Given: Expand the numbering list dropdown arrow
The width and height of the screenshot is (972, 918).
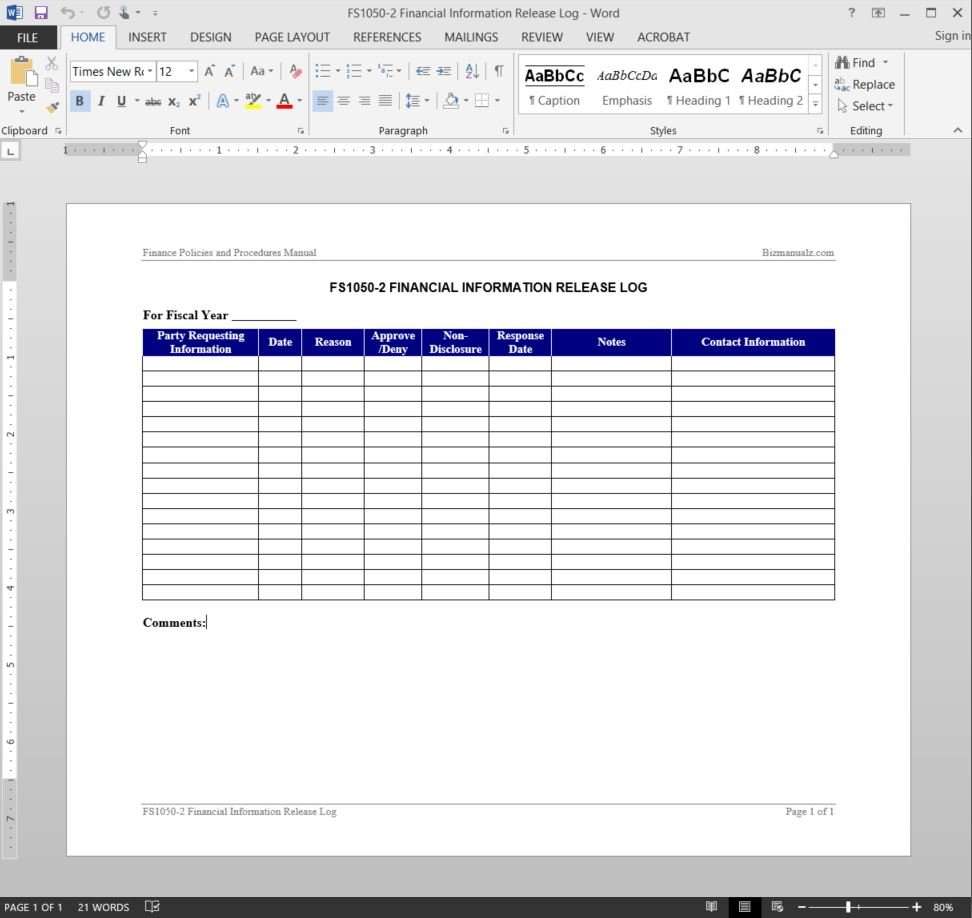Looking at the screenshot, I should tap(369, 71).
